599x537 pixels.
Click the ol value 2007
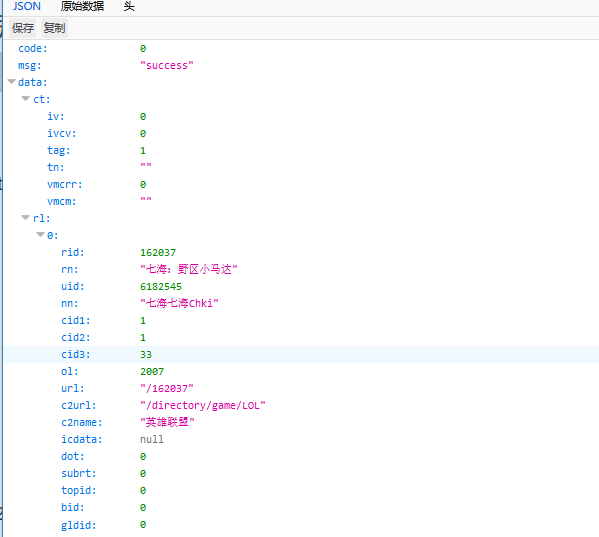tap(152, 371)
